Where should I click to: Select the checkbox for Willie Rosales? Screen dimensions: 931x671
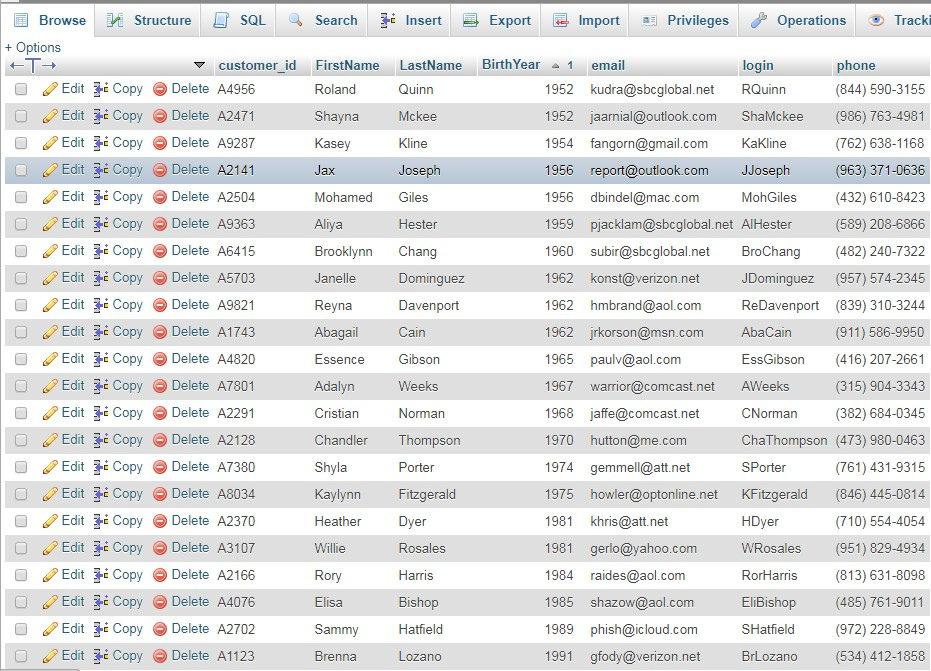tap(21, 548)
